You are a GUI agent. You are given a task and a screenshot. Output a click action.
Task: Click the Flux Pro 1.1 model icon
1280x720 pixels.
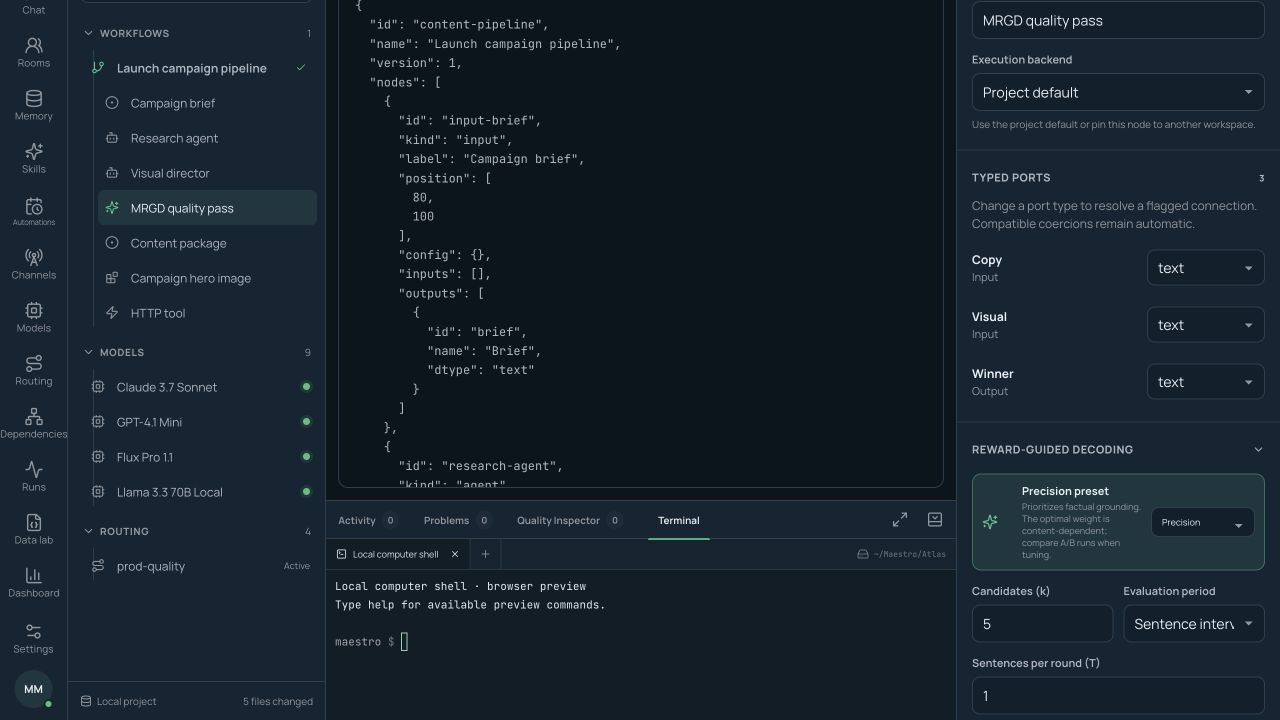point(98,457)
